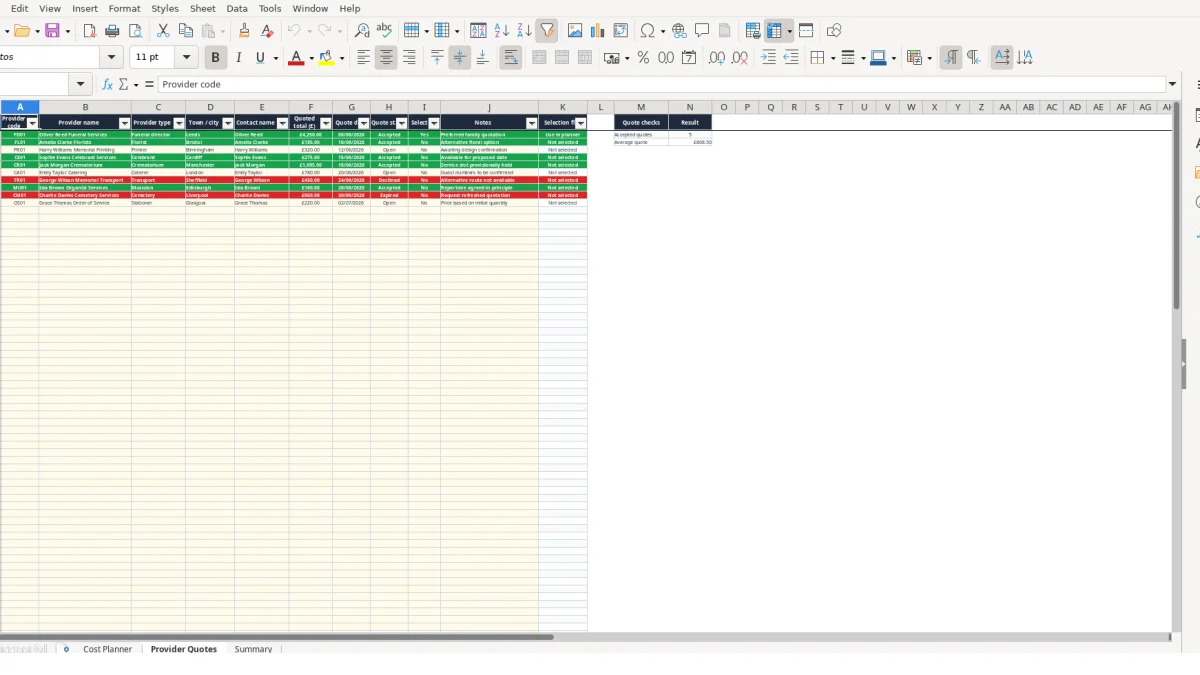Increase the cell indent
Image resolution: width=1200 pixels, height=675 pixels.
(768, 58)
